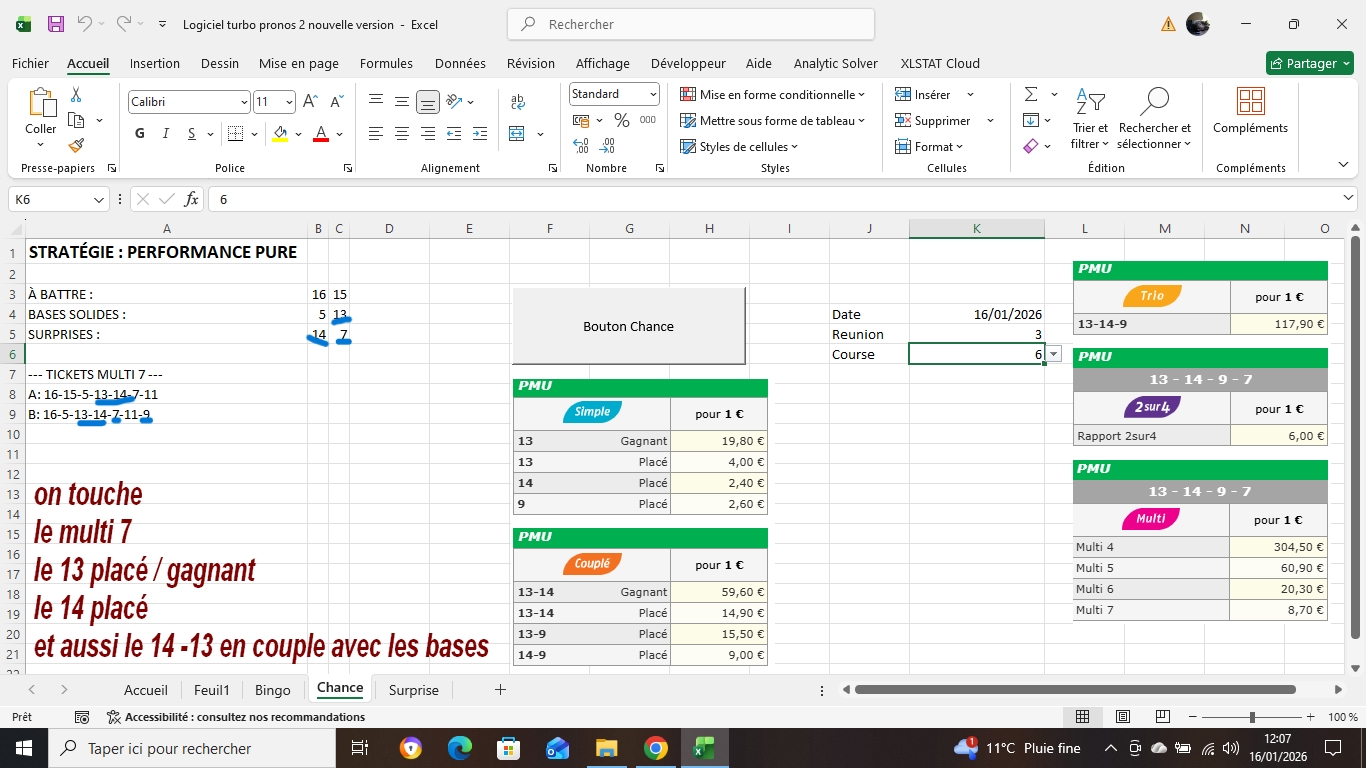1366x768 pixels.
Task: Click the zoom slider handle in status bar
Action: [x=1252, y=717]
